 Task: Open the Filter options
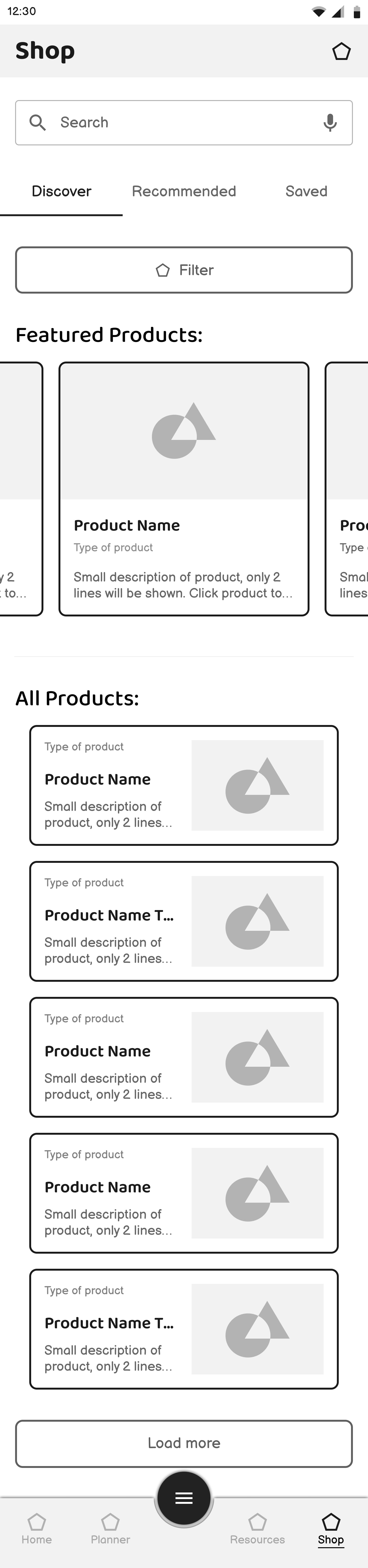click(184, 270)
